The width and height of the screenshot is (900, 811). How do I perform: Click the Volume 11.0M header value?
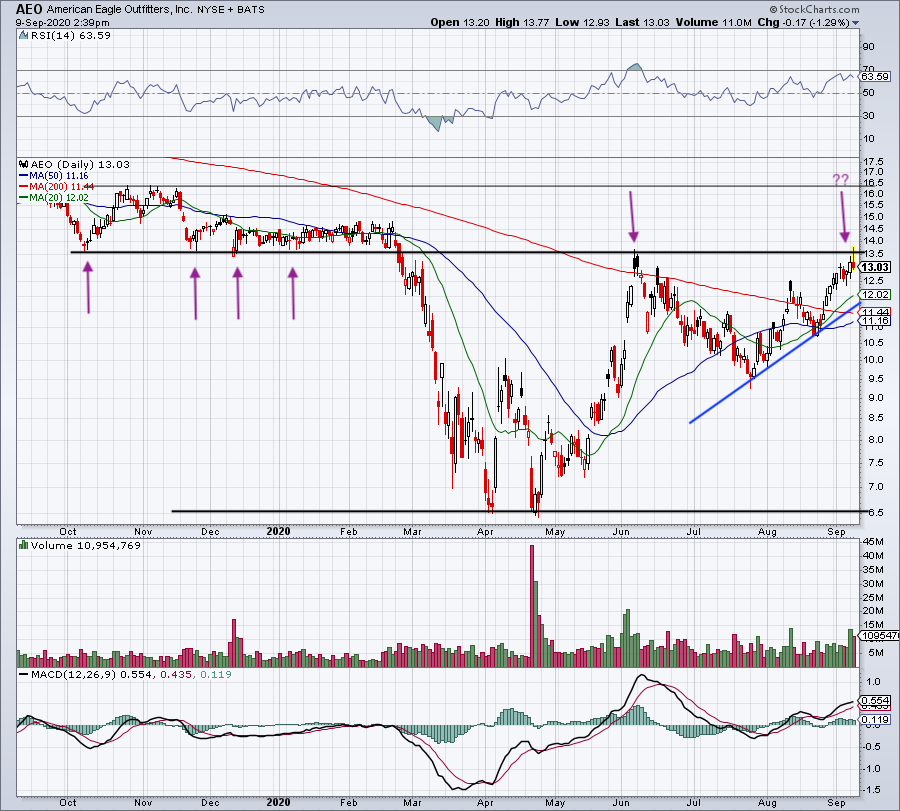click(713, 22)
